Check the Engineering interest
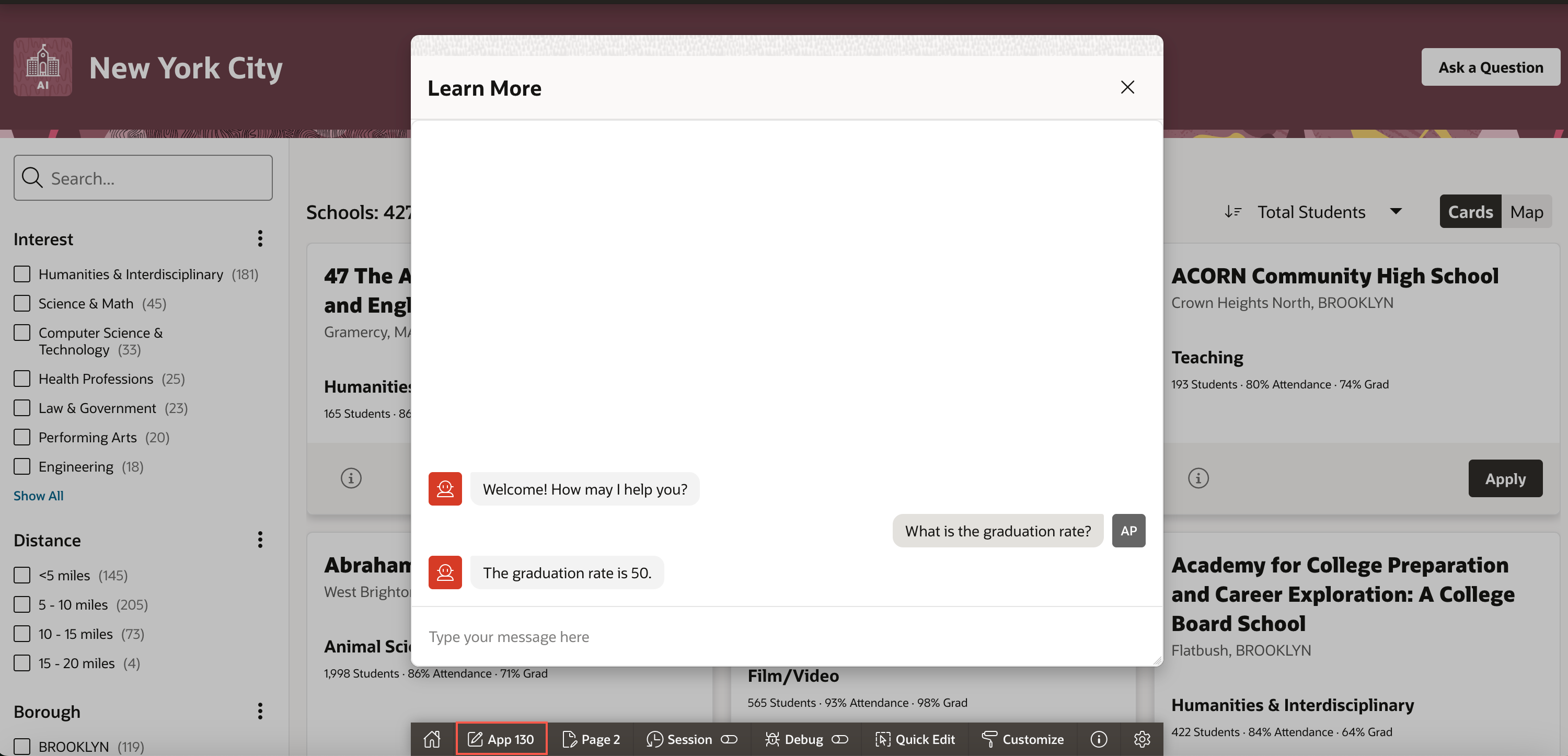Image resolution: width=1568 pixels, height=756 pixels. tap(22, 466)
